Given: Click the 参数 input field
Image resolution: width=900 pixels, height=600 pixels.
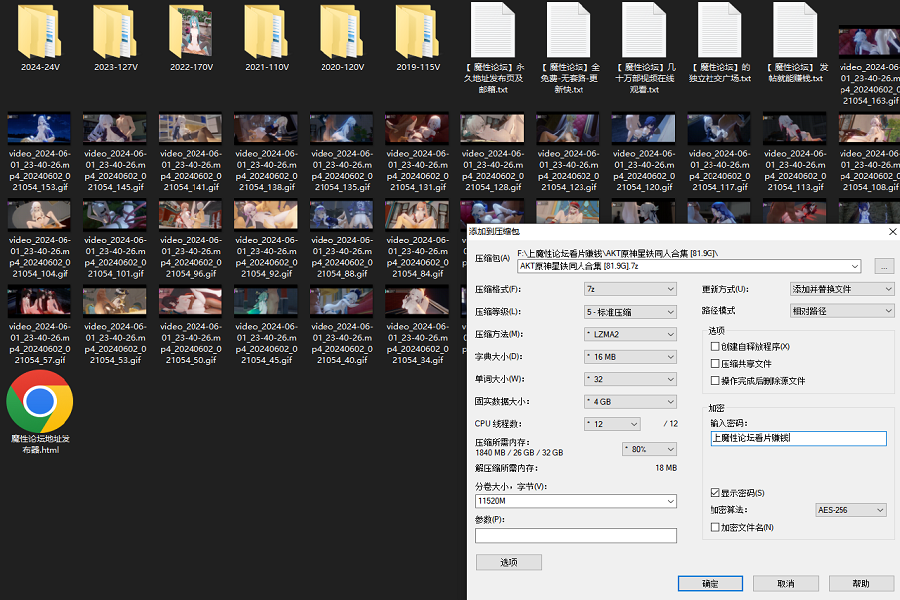Looking at the screenshot, I should (x=576, y=536).
